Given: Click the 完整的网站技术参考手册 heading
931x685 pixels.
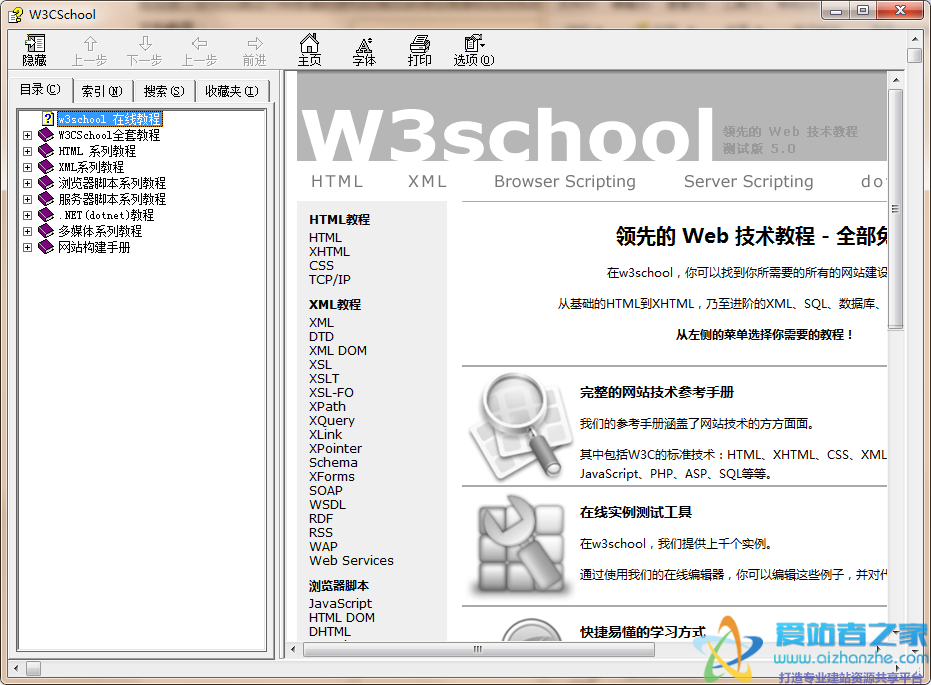Looking at the screenshot, I should [x=657, y=392].
